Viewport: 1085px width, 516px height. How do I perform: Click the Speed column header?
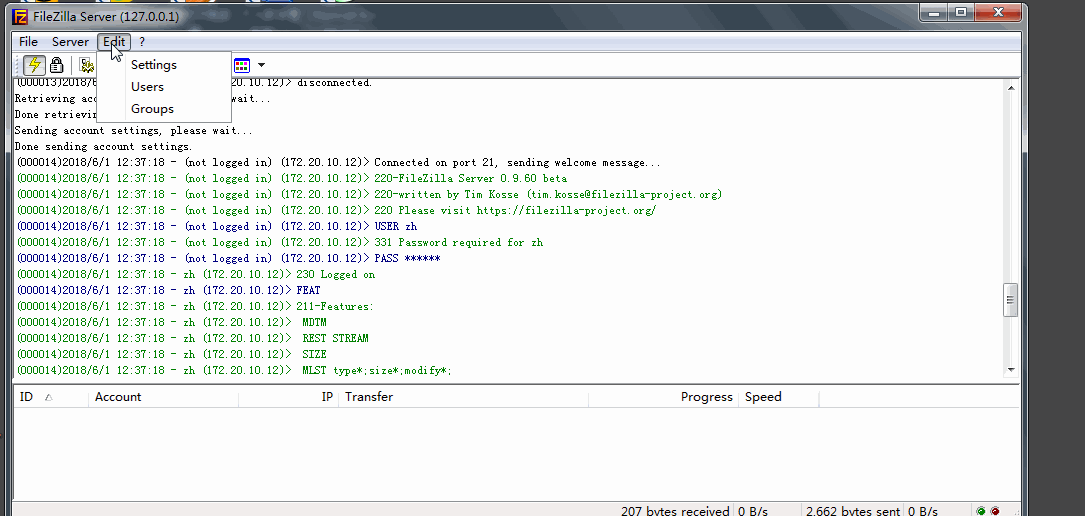(x=778, y=397)
